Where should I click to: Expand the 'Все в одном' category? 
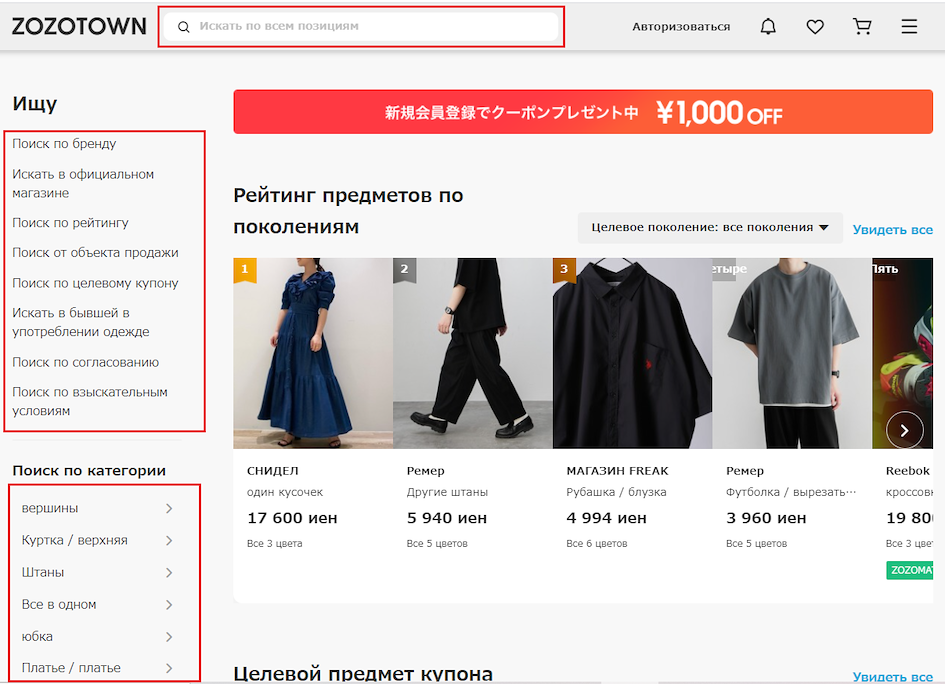pyautogui.click(x=98, y=604)
